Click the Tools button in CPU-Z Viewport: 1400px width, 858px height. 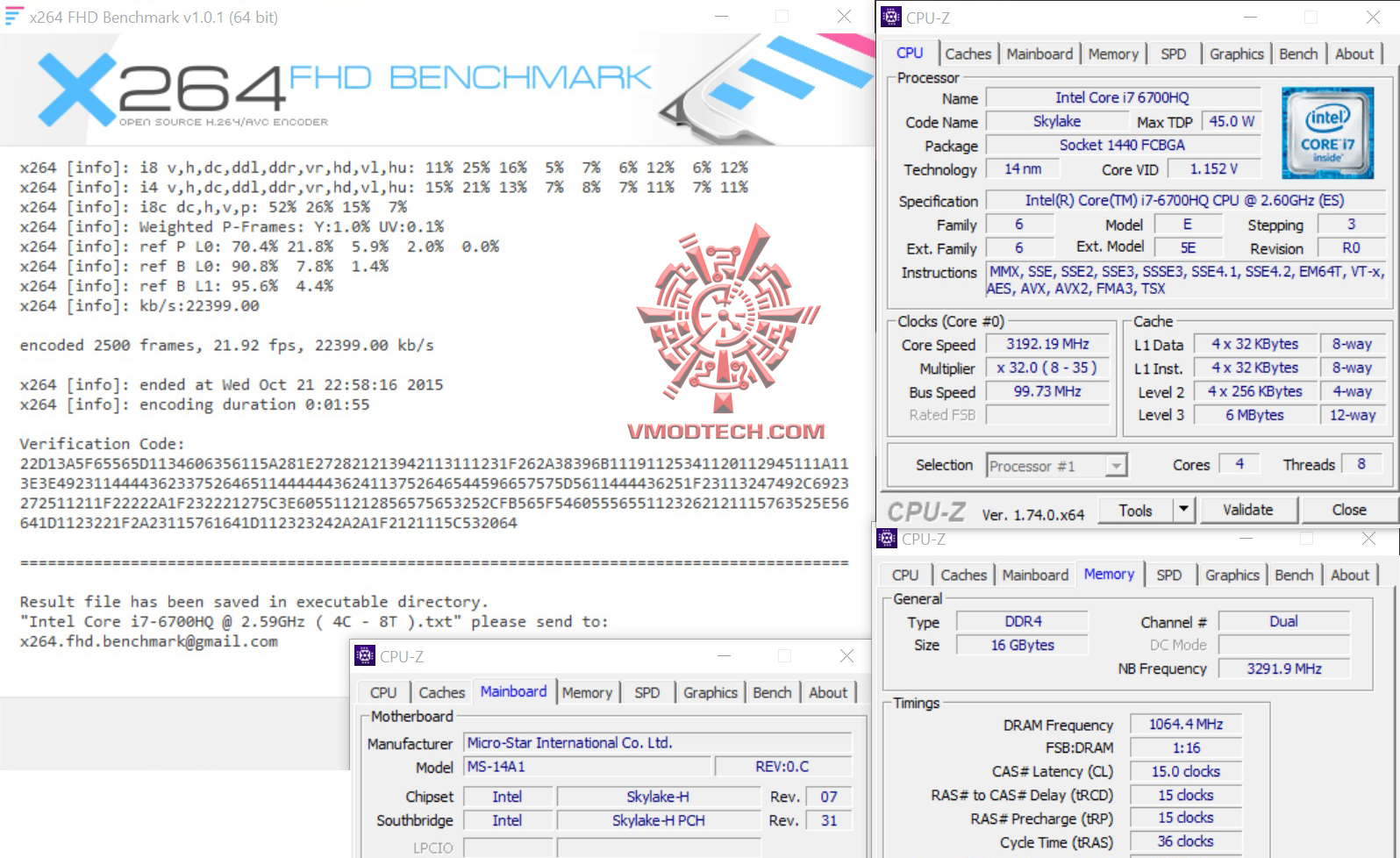(x=1135, y=510)
